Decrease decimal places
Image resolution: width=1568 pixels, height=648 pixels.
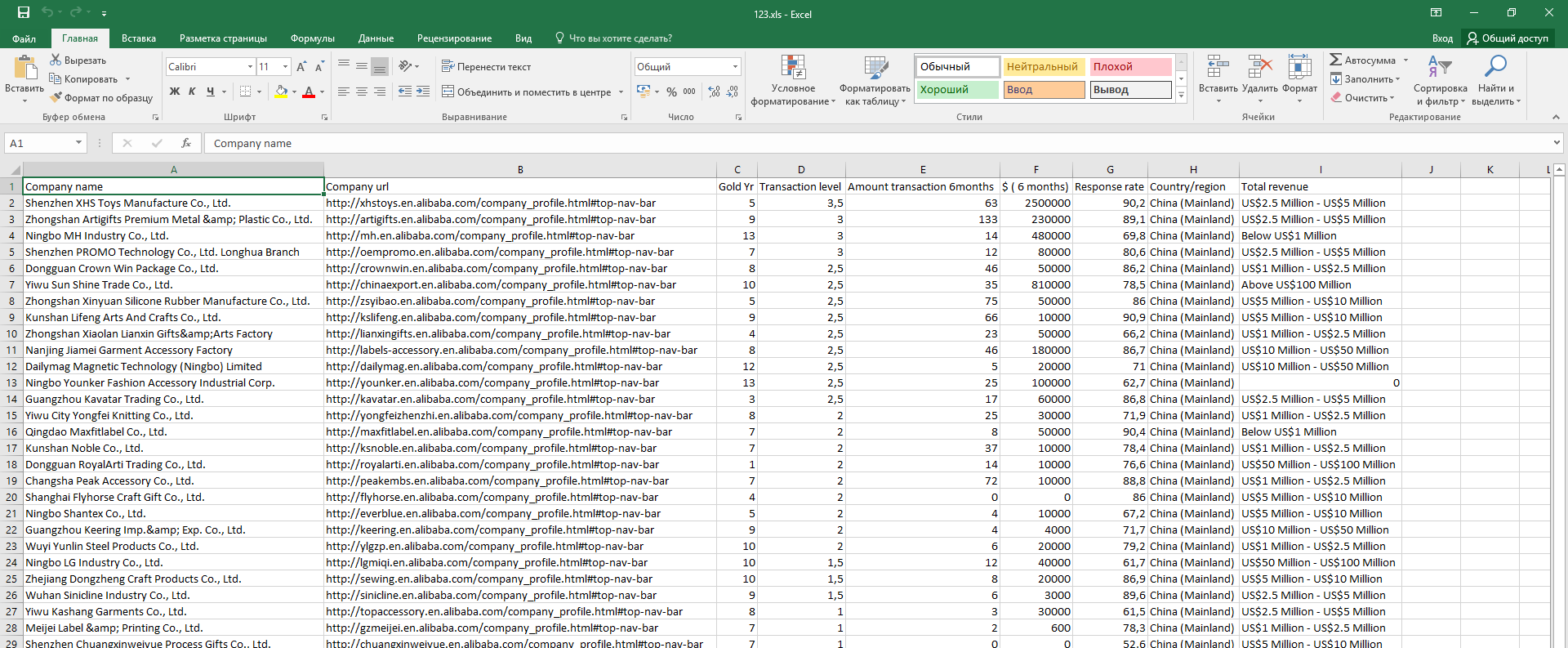[733, 92]
